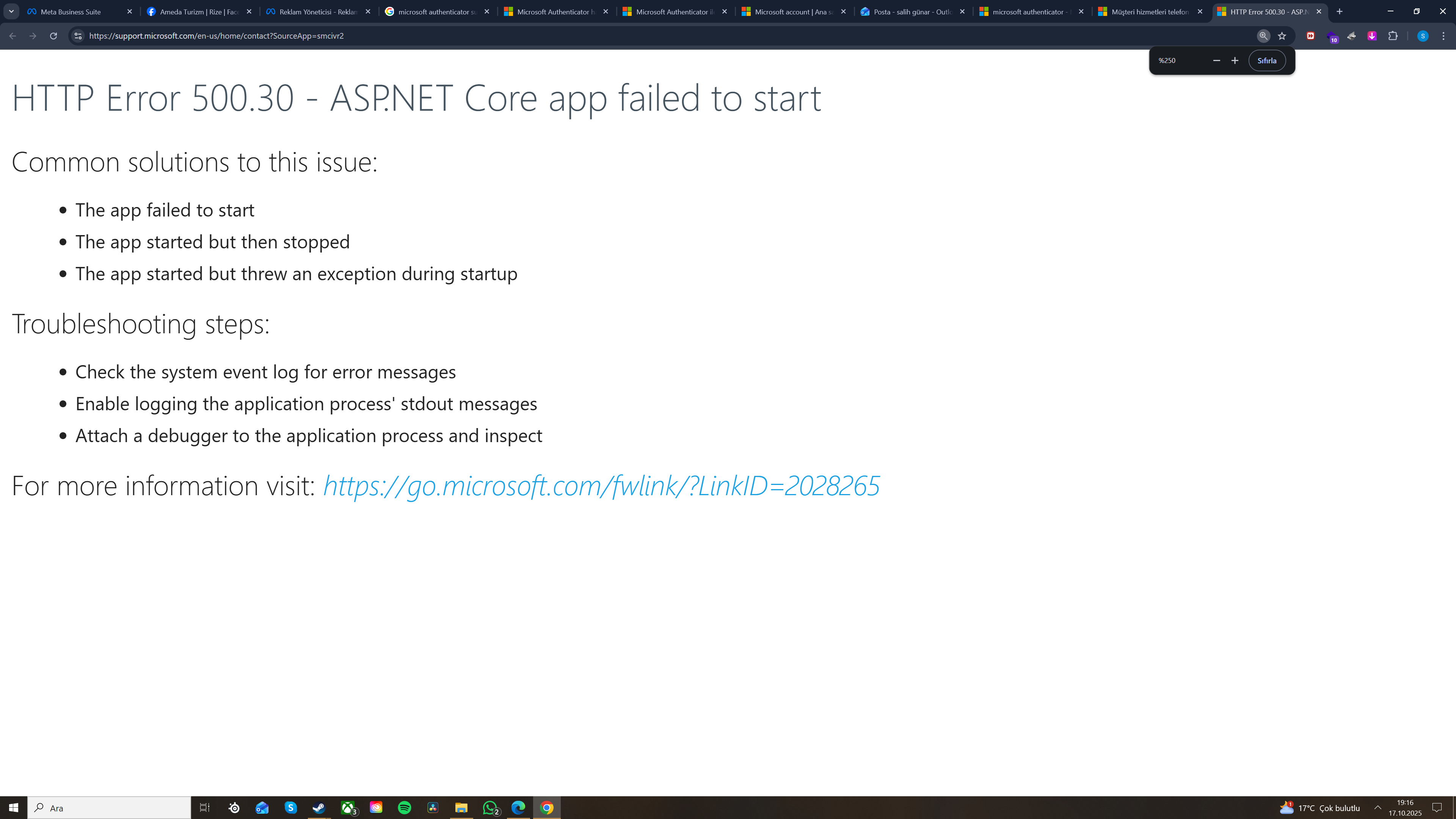Increase zoom with the plus button
This screenshot has width=1456, height=819.
1235,61
